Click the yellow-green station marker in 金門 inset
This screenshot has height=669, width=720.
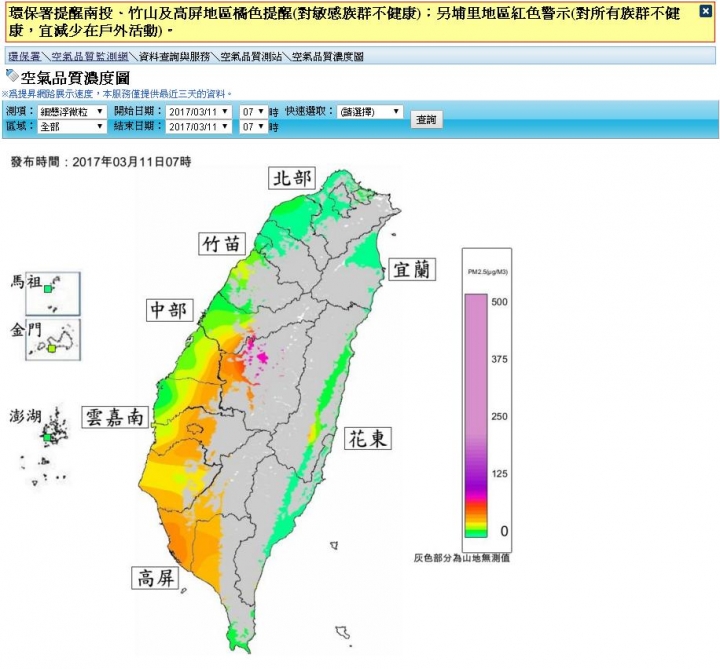(51, 349)
